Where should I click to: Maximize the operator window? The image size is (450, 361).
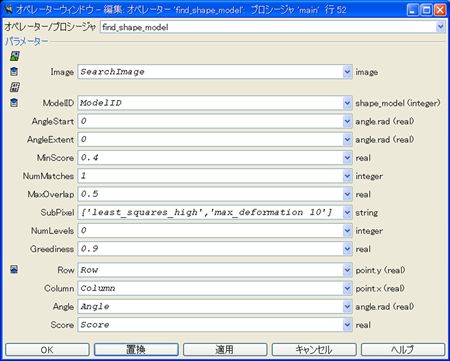pyautogui.click(x=426, y=10)
